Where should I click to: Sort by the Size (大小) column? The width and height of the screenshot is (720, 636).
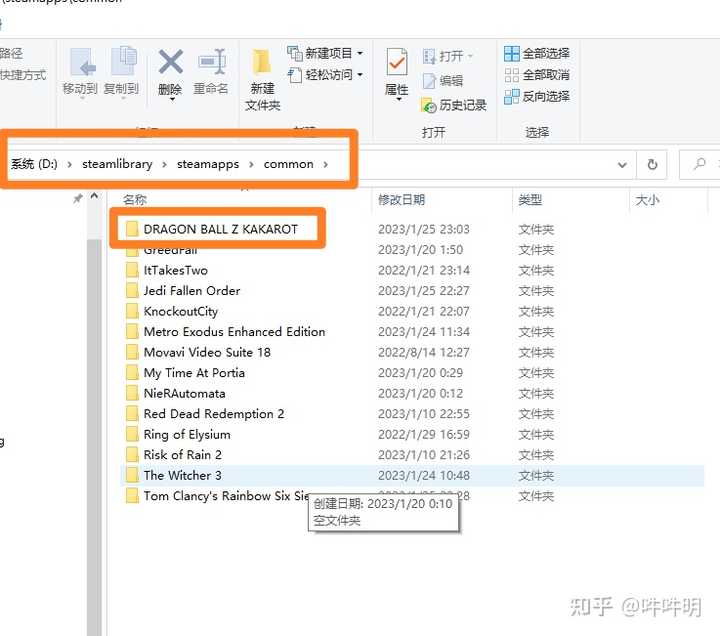(x=647, y=200)
